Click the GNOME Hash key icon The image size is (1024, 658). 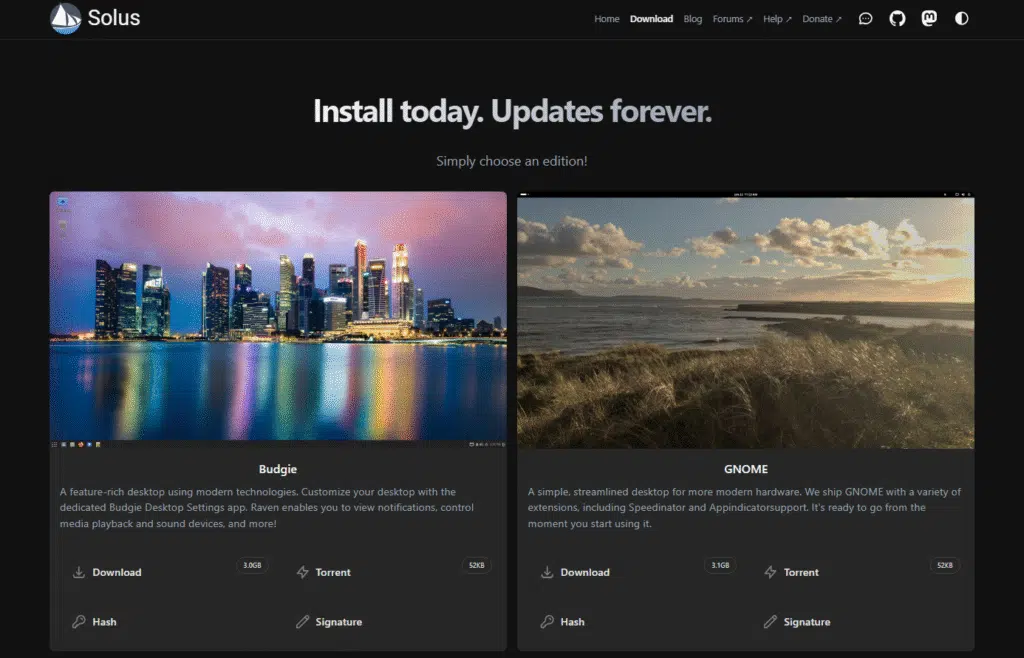click(547, 622)
